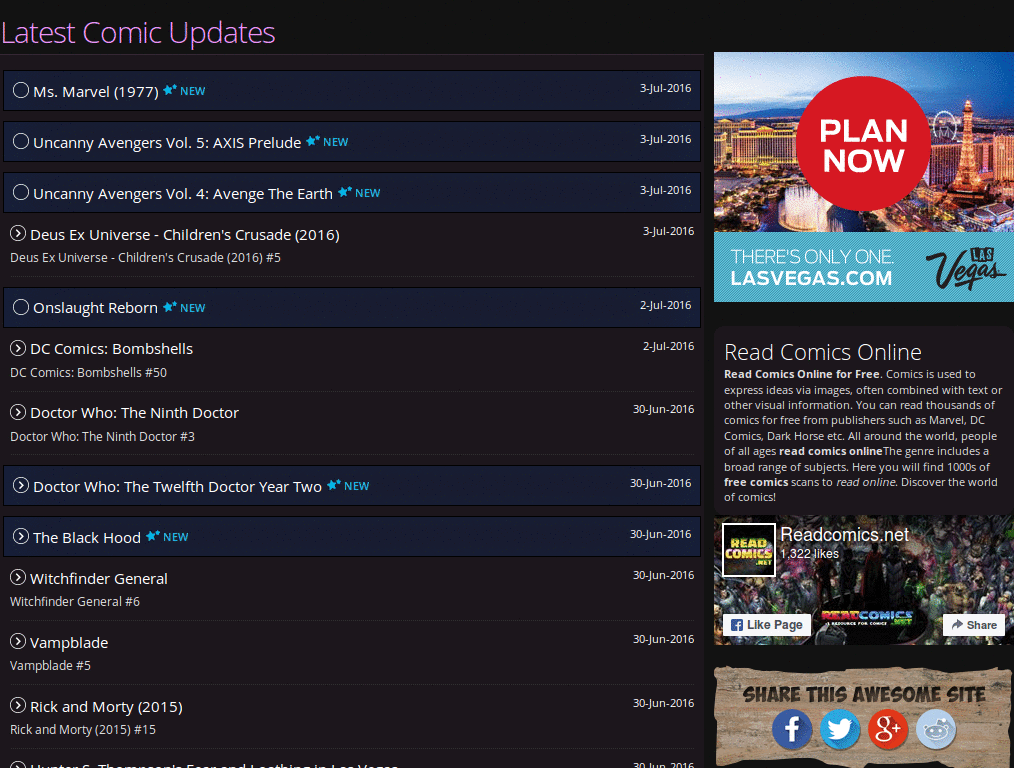
Task: Open the Vampblade title link
Action: tap(69, 643)
